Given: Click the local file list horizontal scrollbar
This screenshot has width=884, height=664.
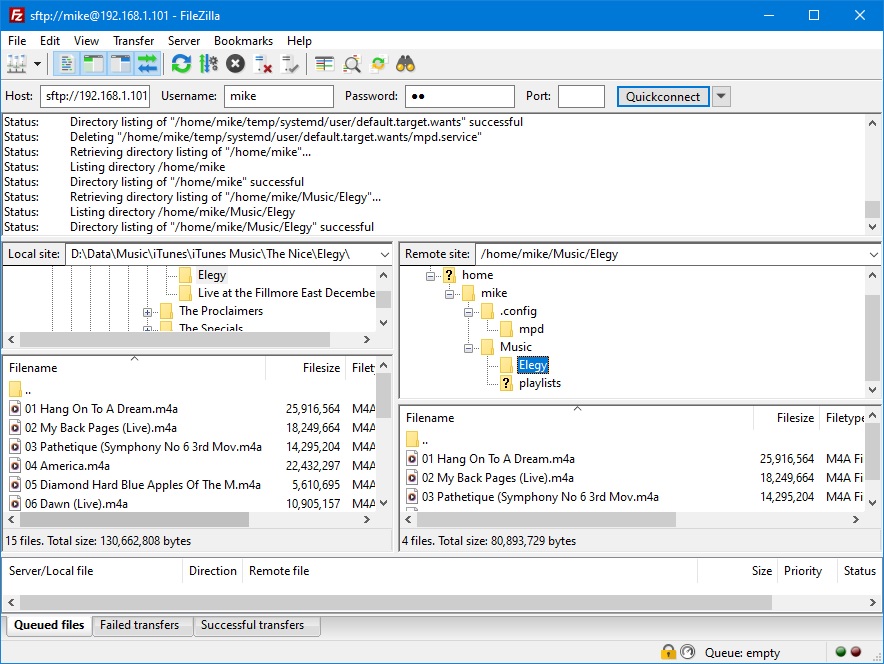Looking at the screenshot, I should (189, 519).
